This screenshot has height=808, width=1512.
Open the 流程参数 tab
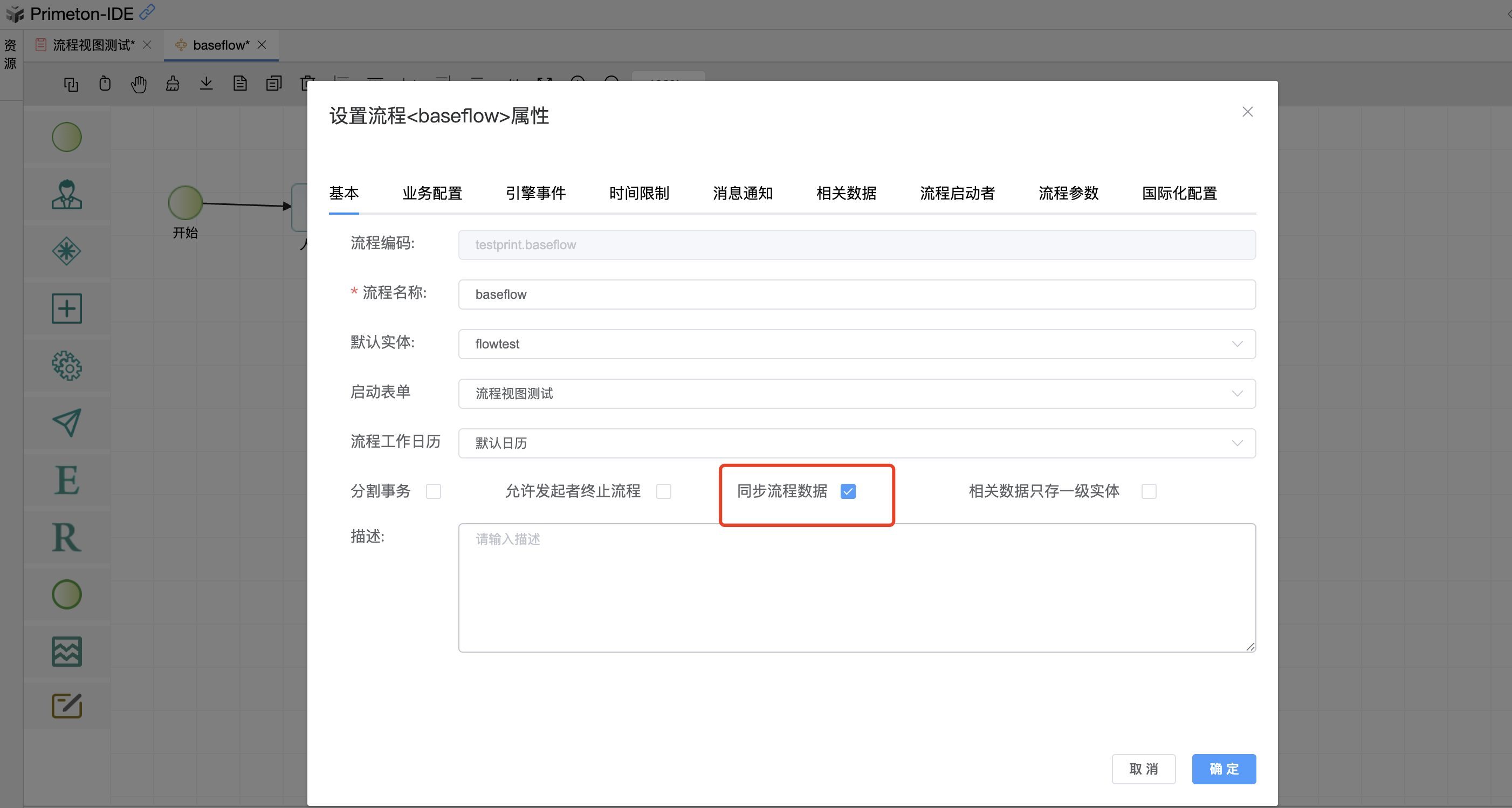coord(1068,193)
